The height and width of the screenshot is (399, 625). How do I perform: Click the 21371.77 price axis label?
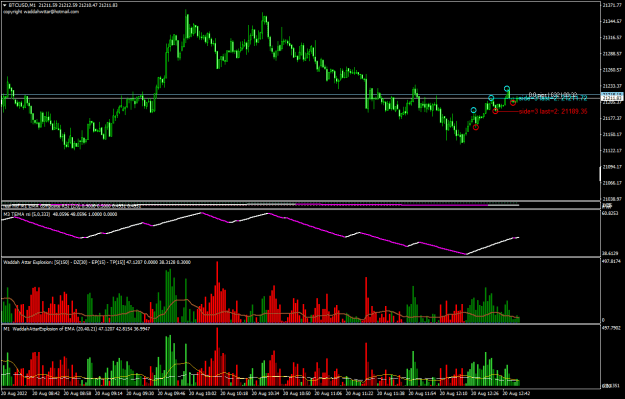click(x=612, y=5)
